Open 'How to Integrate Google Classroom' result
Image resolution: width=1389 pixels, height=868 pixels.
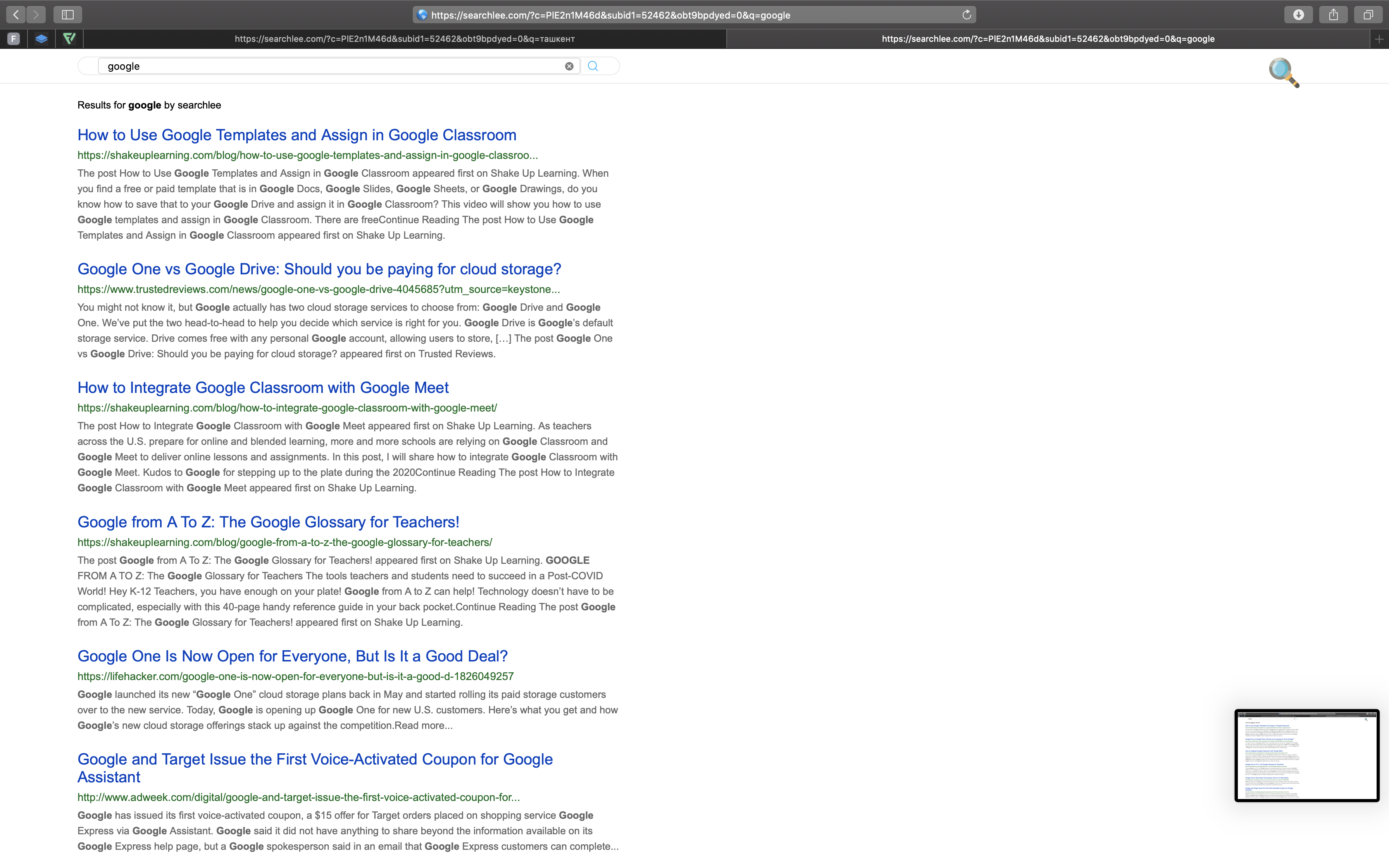[x=263, y=387]
